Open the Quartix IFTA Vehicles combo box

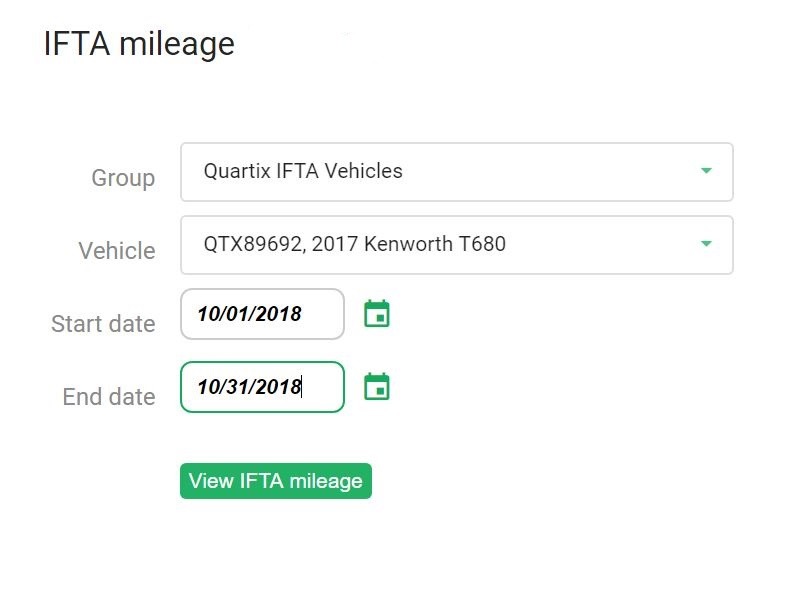[457, 172]
